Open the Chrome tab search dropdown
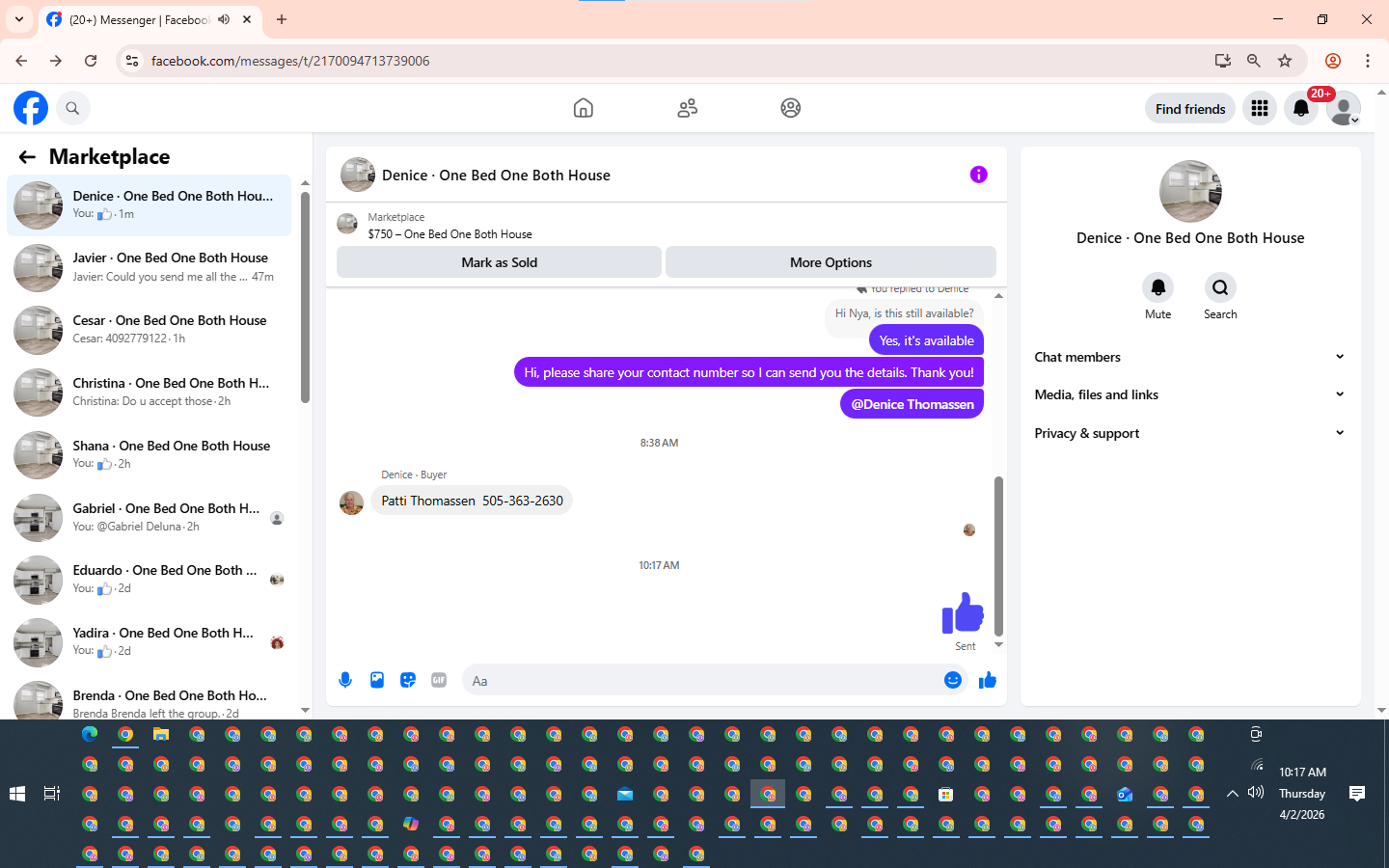 [19, 19]
